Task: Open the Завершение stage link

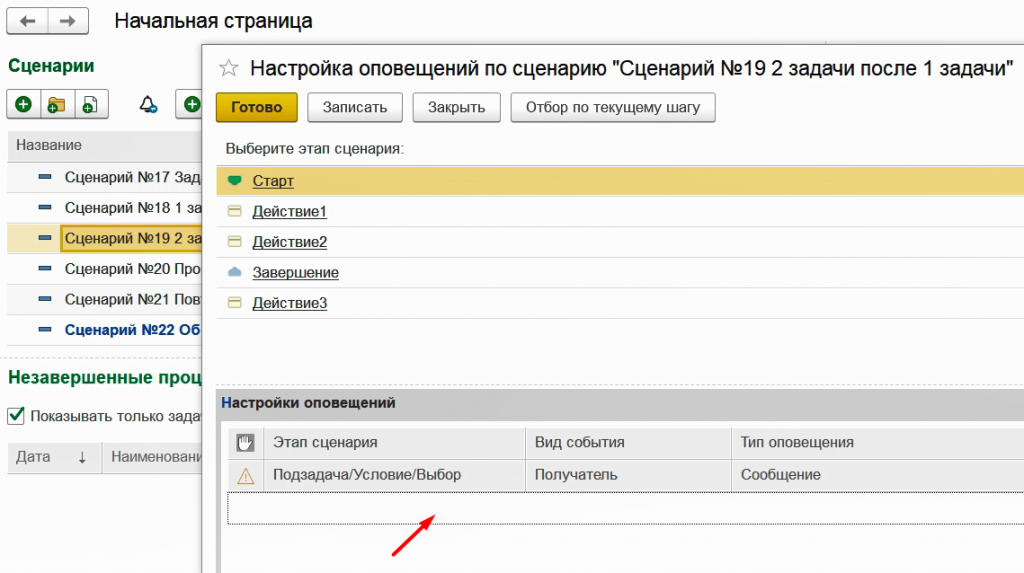Action: pyautogui.click(x=295, y=272)
